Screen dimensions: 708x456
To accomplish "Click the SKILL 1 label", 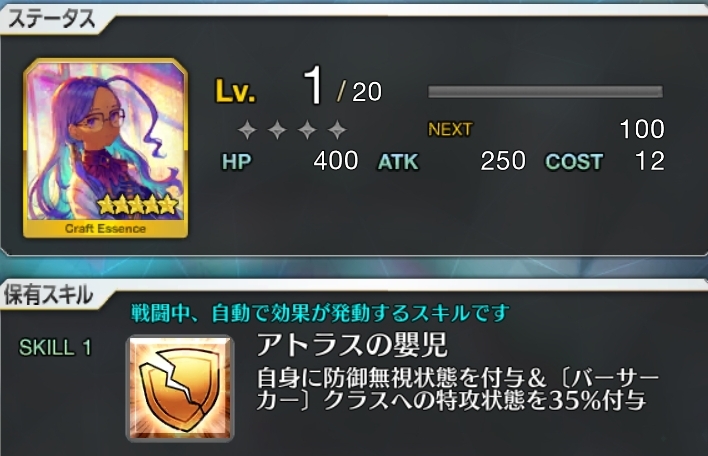I will pyautogui.click(x=55, y=348).
